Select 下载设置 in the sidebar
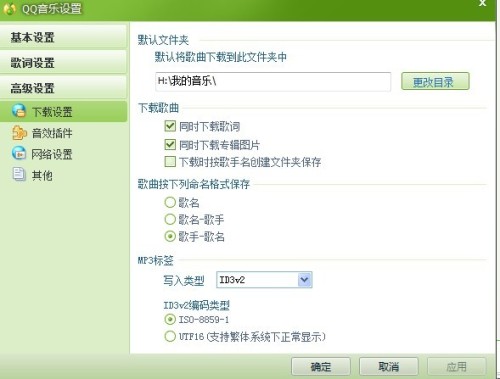500x379 pixels. (63, 111)
